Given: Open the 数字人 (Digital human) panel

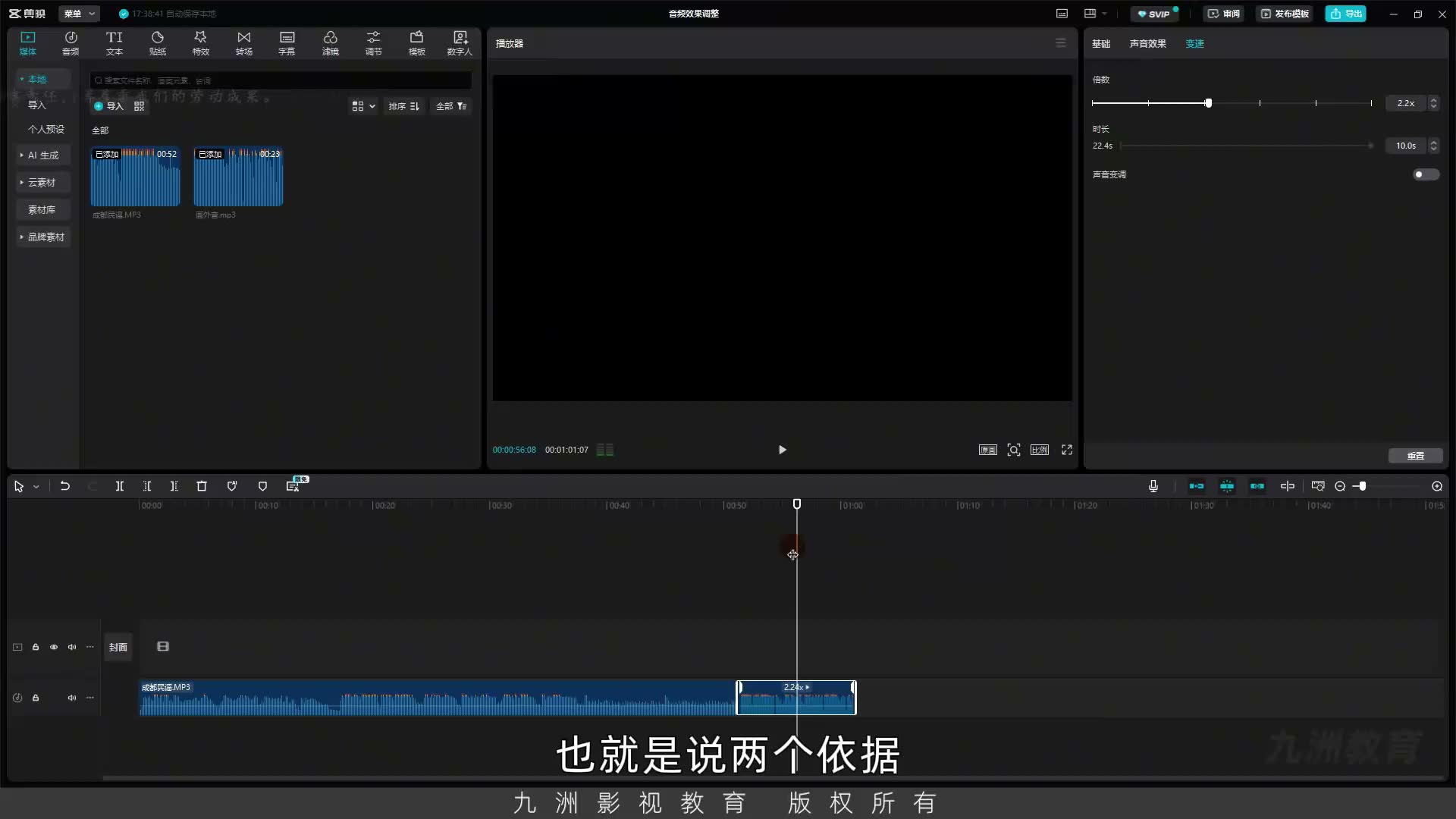Looking at the screenshot, I should 460,43.
